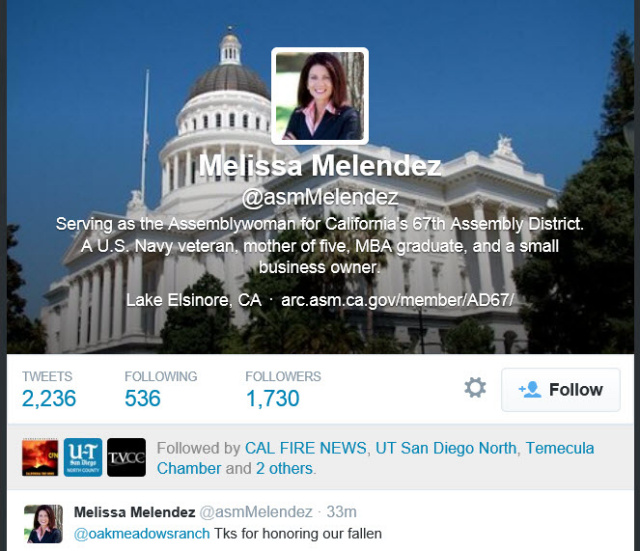Click Melissa Melendez name in tweet
Screen dimensions: 640x551
(134, 512)
